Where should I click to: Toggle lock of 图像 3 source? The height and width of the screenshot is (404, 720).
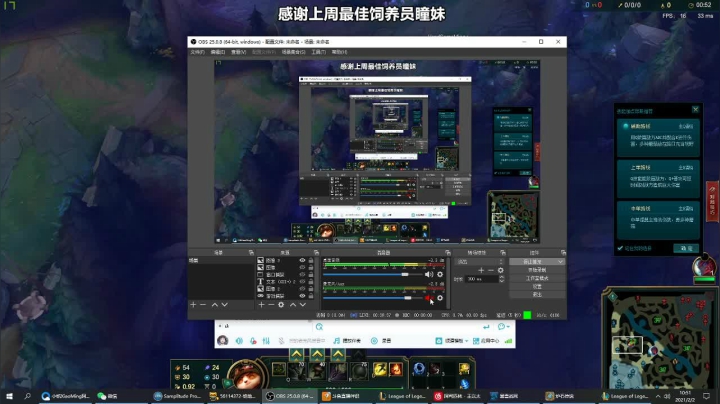click(x=311, y=260)
